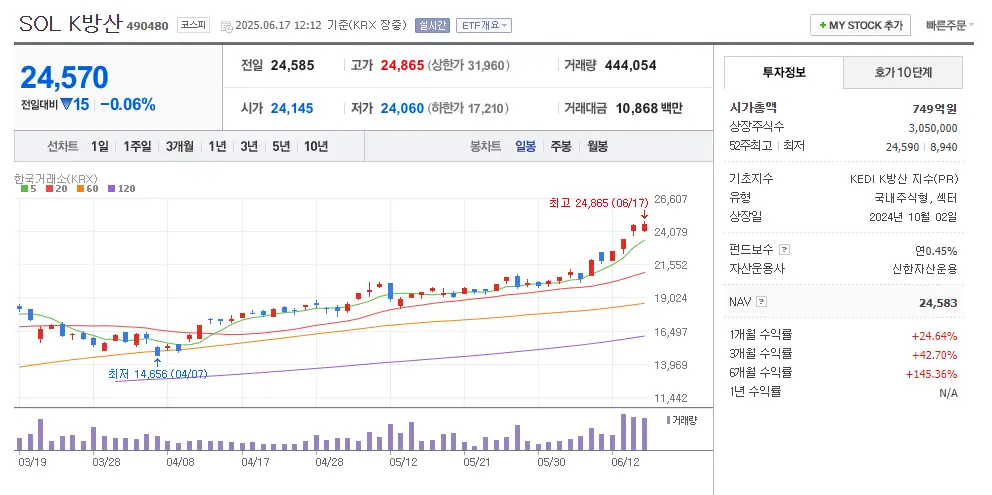992x495 pixels.
Task: Click the calendar icon beside the date
Action: [225, 25]
